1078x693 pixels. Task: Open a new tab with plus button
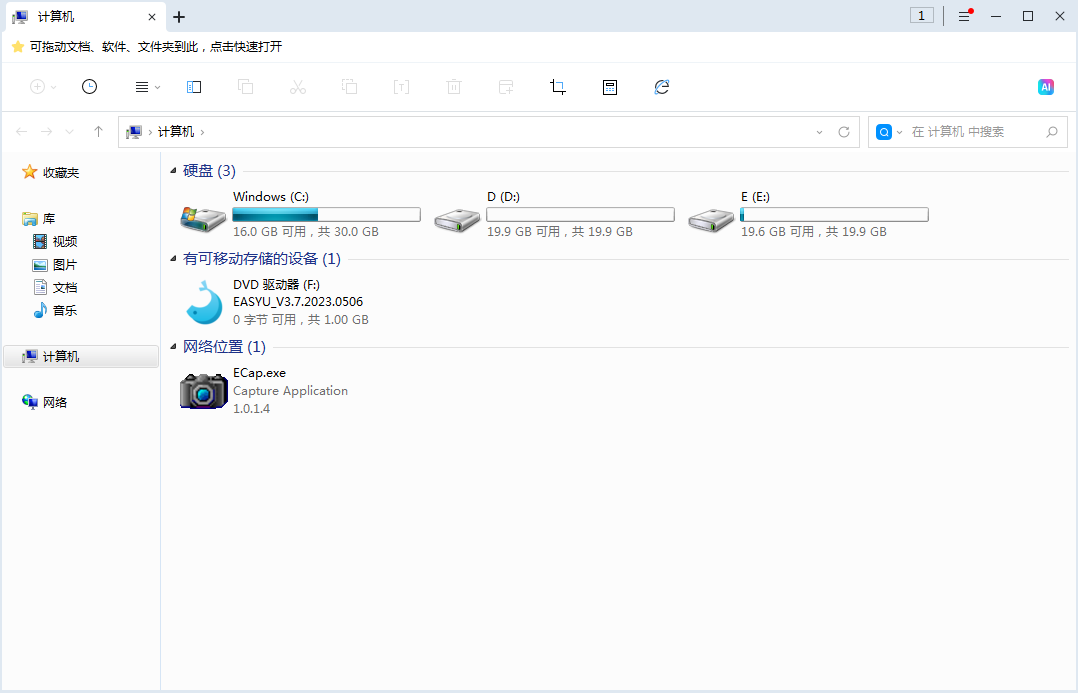179,17
